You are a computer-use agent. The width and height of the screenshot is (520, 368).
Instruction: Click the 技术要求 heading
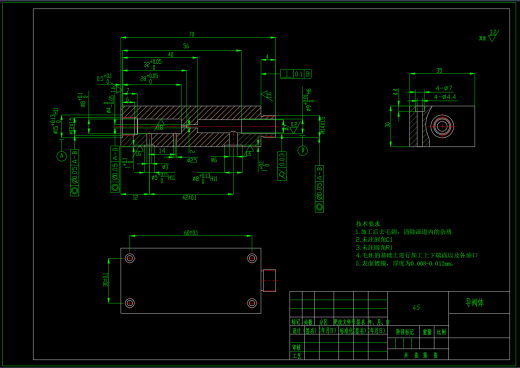pyautogui.click(x=368, y=224)
